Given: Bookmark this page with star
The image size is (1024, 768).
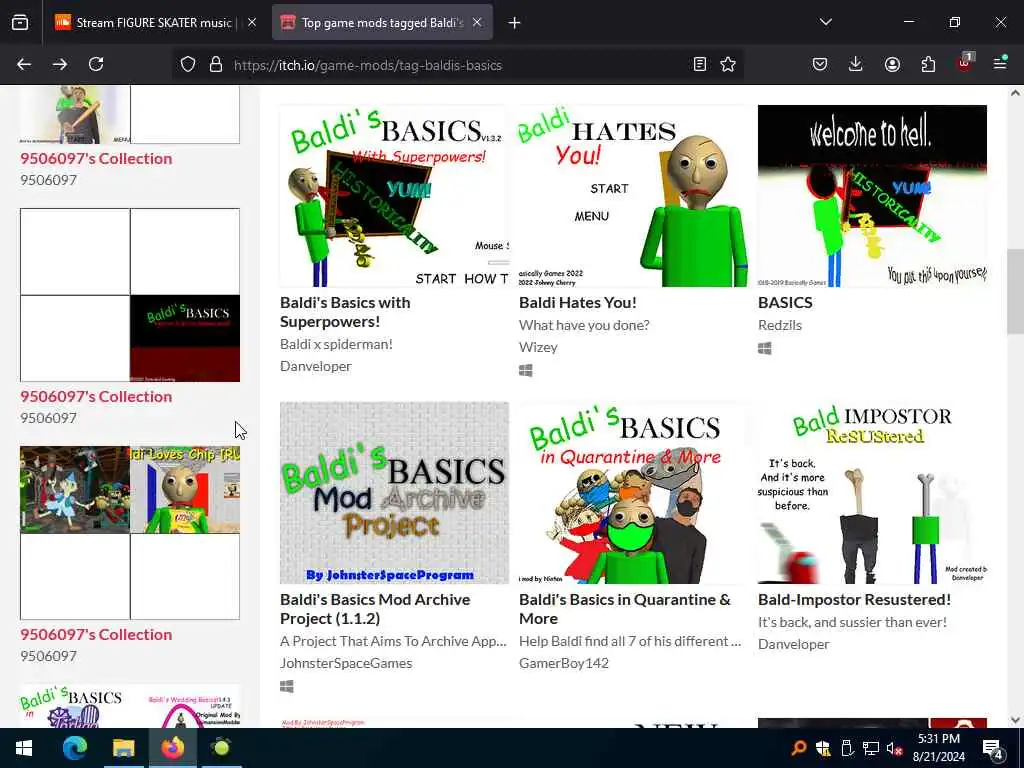Looking at the screenshot, I should coord(728,64).
